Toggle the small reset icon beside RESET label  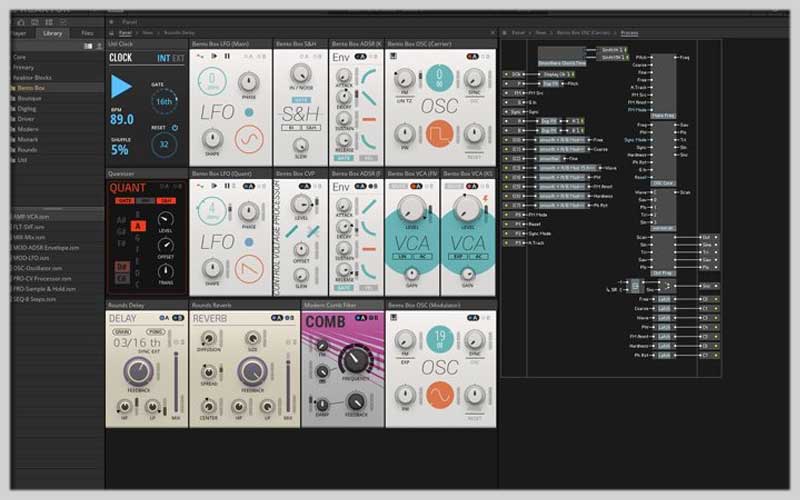174,128
